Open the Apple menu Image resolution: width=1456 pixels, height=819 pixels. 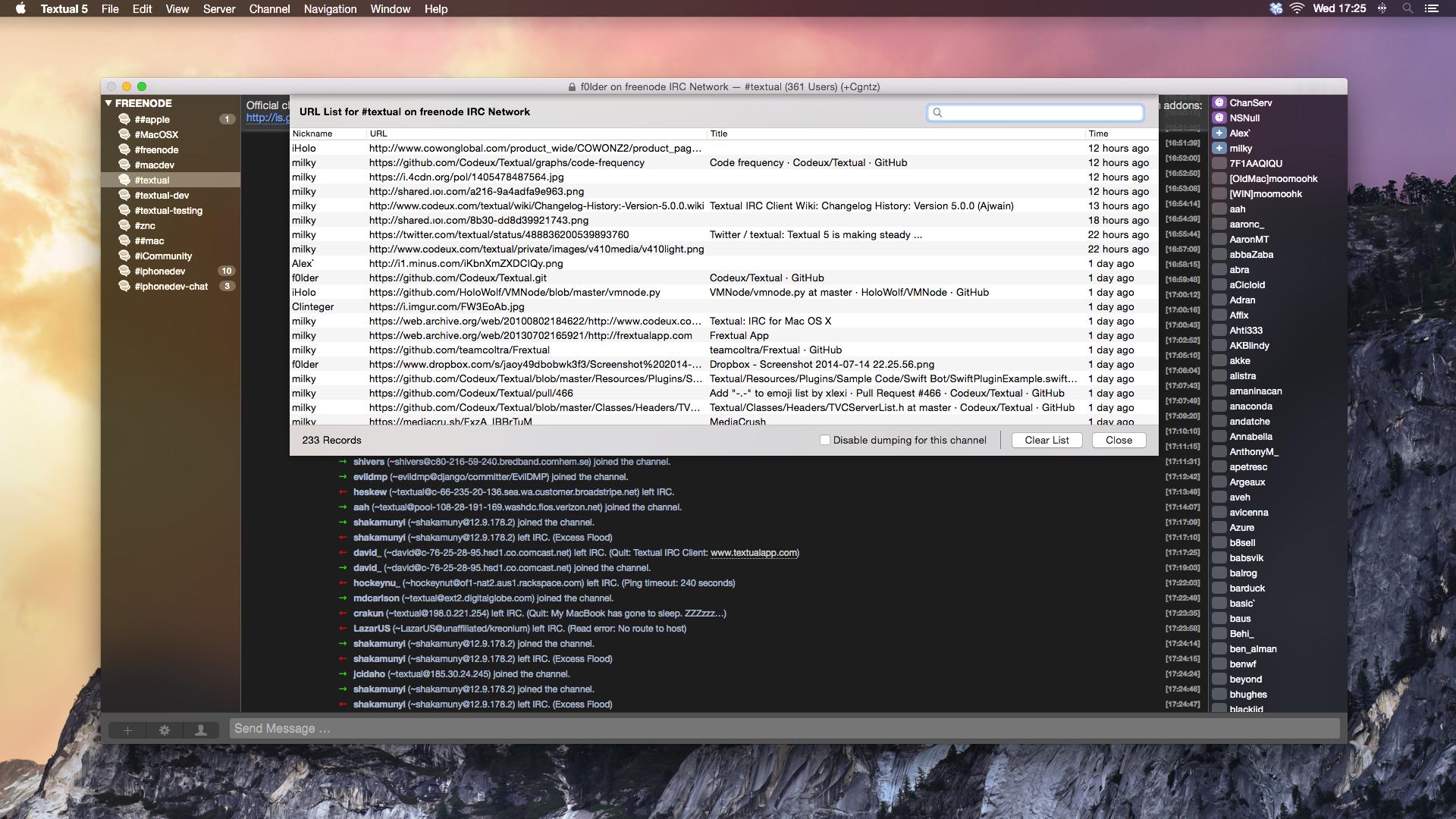20,9
